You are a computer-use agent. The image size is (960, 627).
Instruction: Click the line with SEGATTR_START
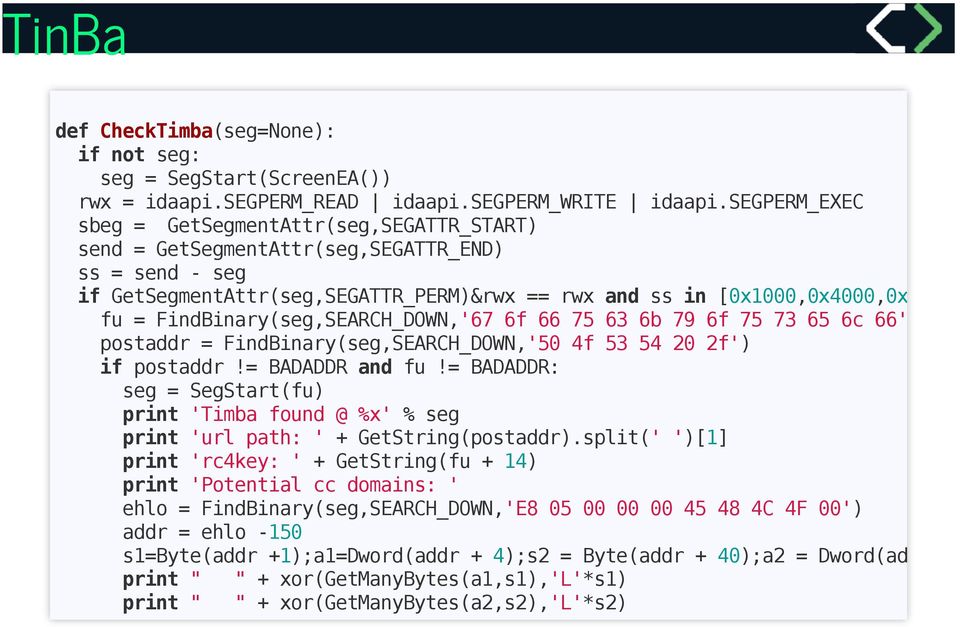click(307, 226)
